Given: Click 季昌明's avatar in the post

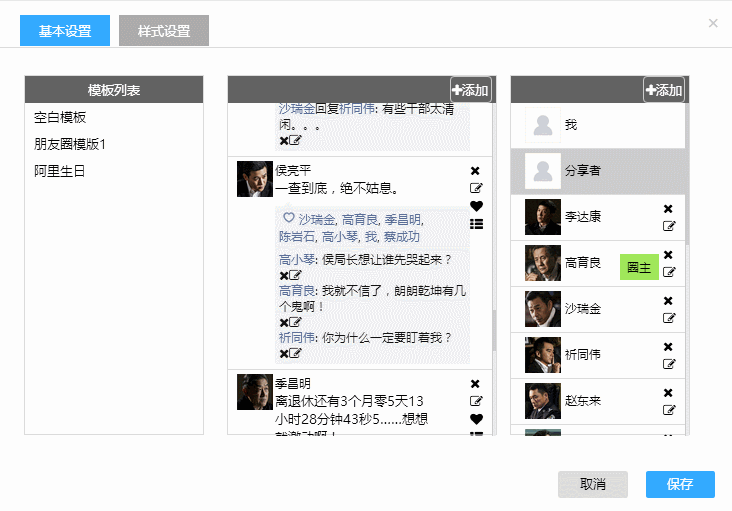Looking at the screenshot, I should 255,392.
